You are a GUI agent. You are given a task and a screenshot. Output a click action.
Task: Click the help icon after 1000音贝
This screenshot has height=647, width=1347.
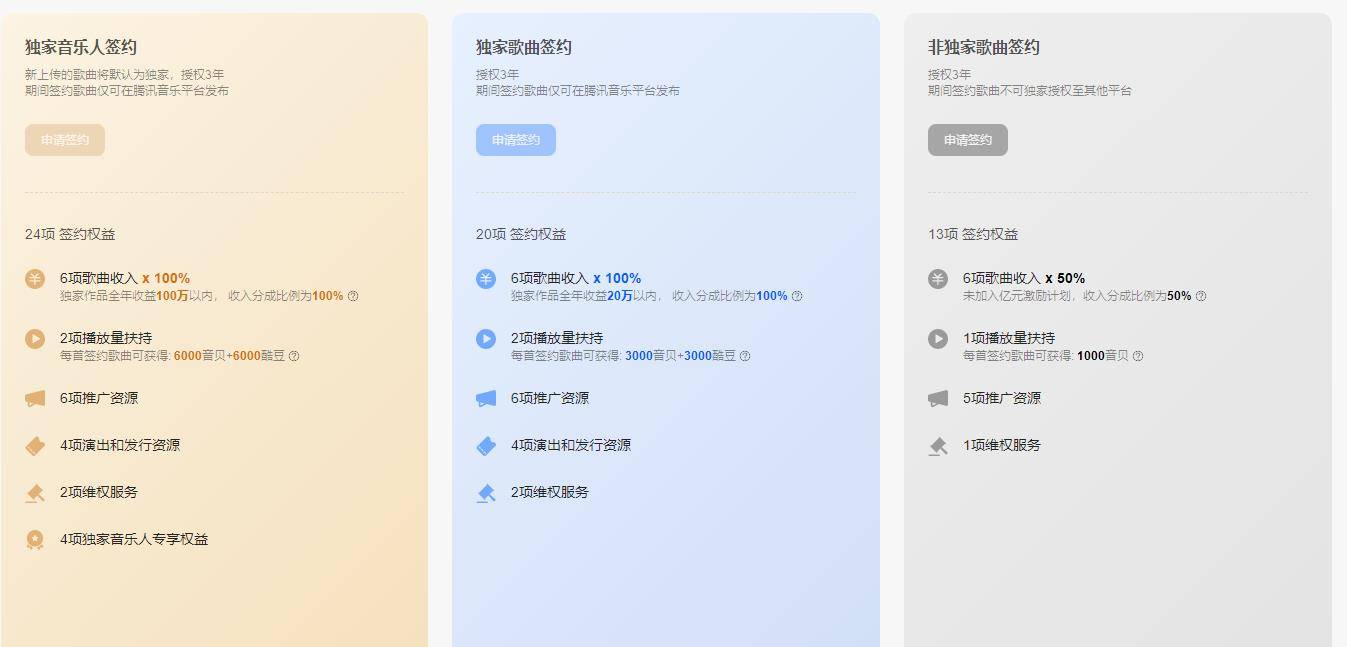point(1138,356)
